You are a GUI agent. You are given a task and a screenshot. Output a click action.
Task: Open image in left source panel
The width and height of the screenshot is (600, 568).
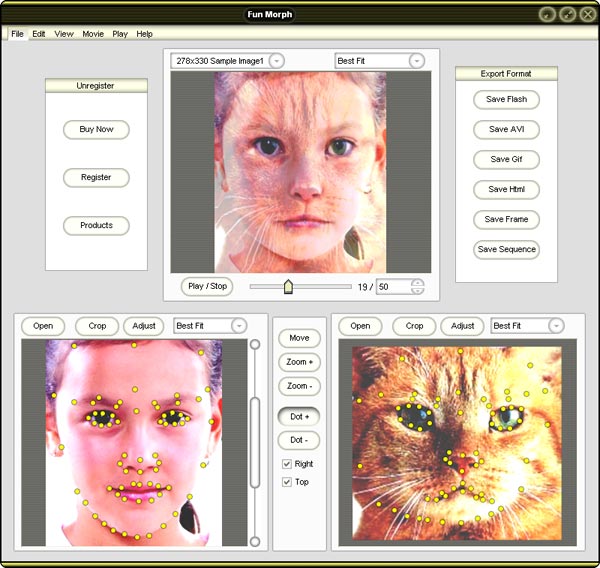(x=43, y=326)
